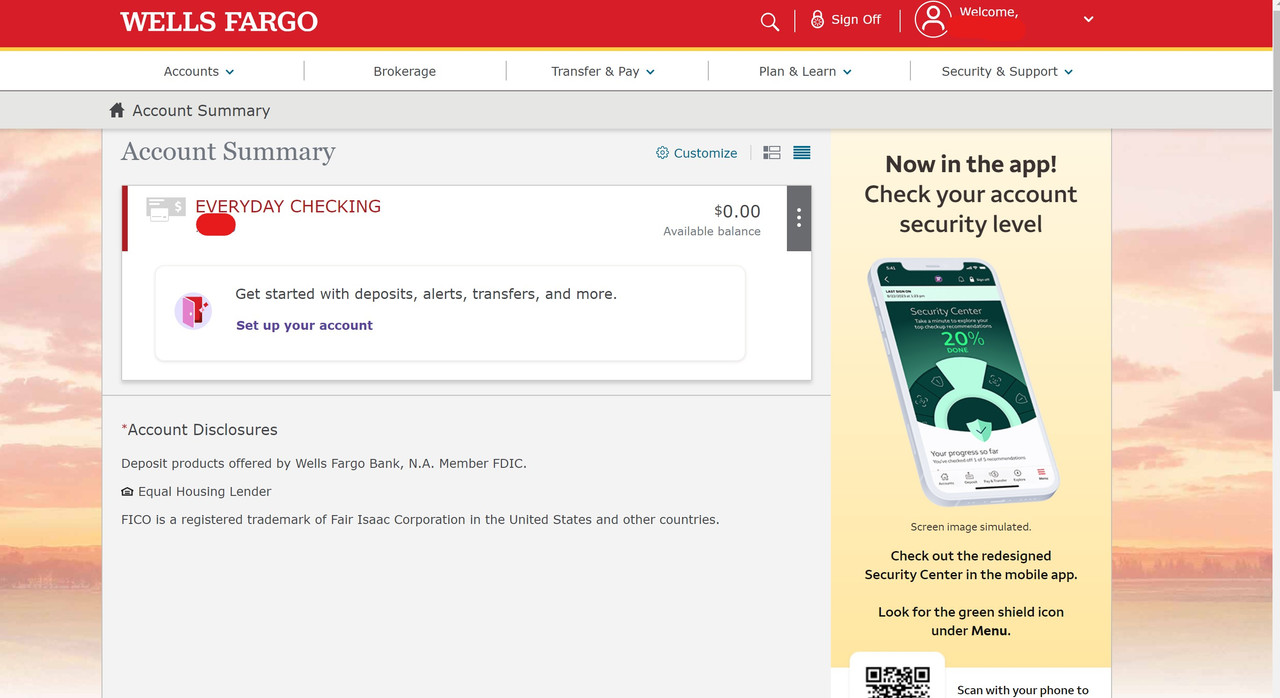Click the checking account check icon

[x=165, y=209]
